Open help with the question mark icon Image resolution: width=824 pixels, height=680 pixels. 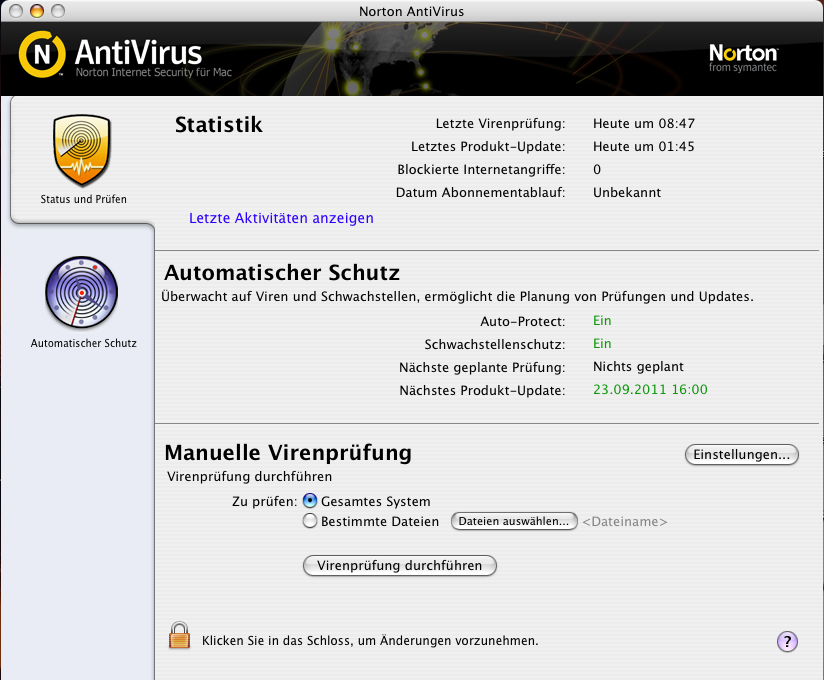tap(787, 641)
